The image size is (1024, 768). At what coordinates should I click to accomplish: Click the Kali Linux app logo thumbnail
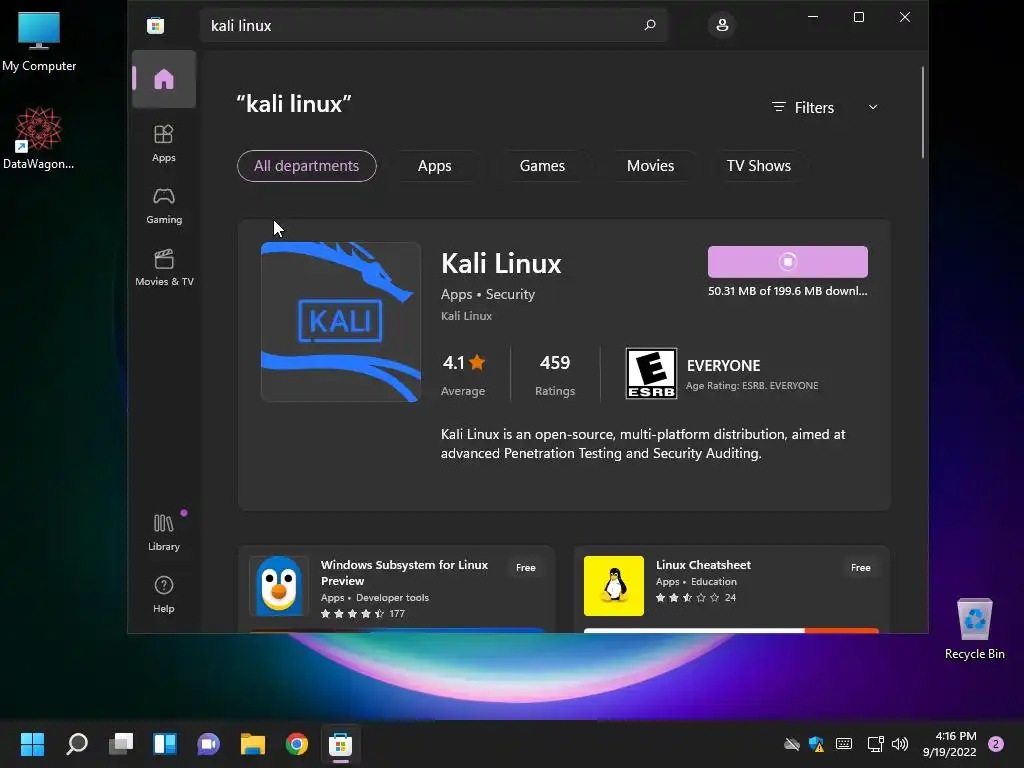(x=341, y=322)
